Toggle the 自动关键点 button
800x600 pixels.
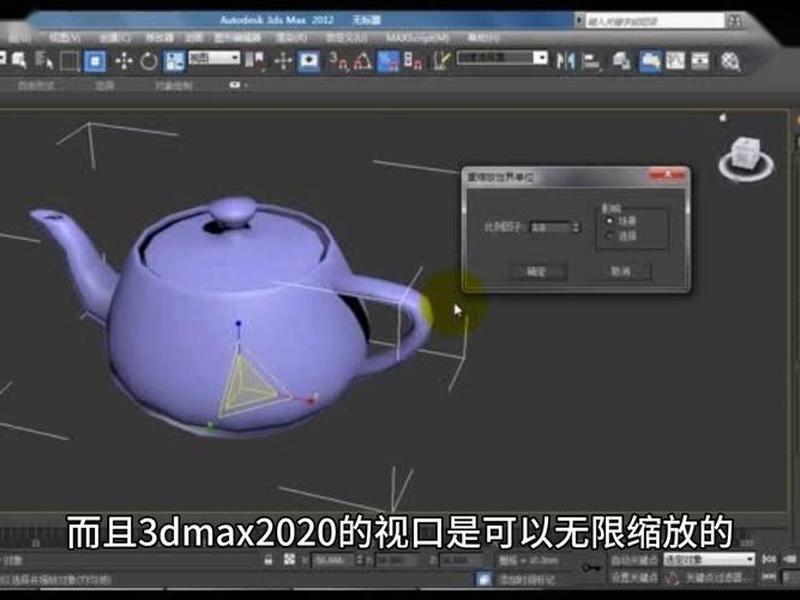[634, 561]
